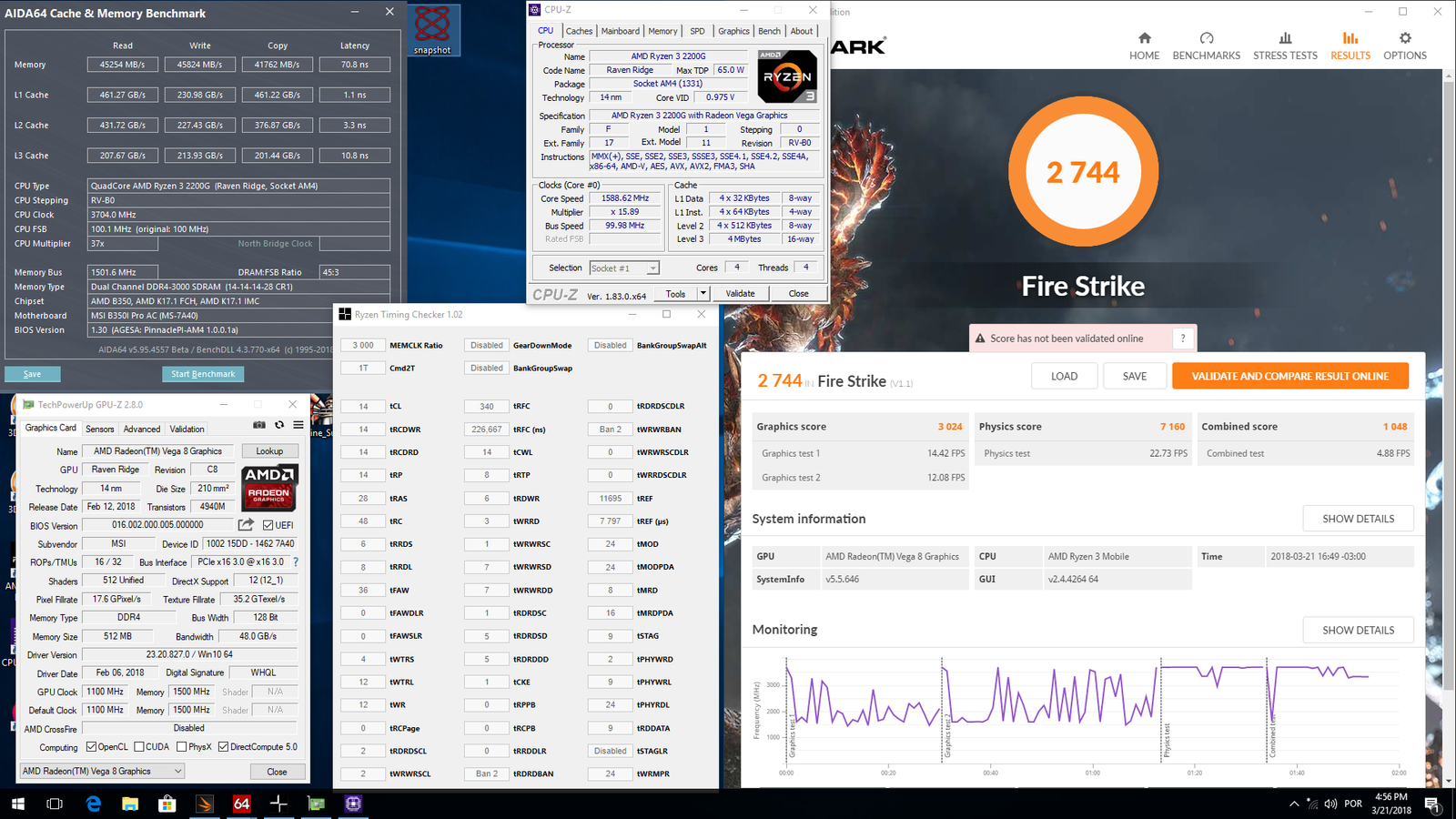Image resolution: width=1456 pixels, height=819 pixels.
Task: Click the Bus Interface question mark icon
Action: (296, 562)
